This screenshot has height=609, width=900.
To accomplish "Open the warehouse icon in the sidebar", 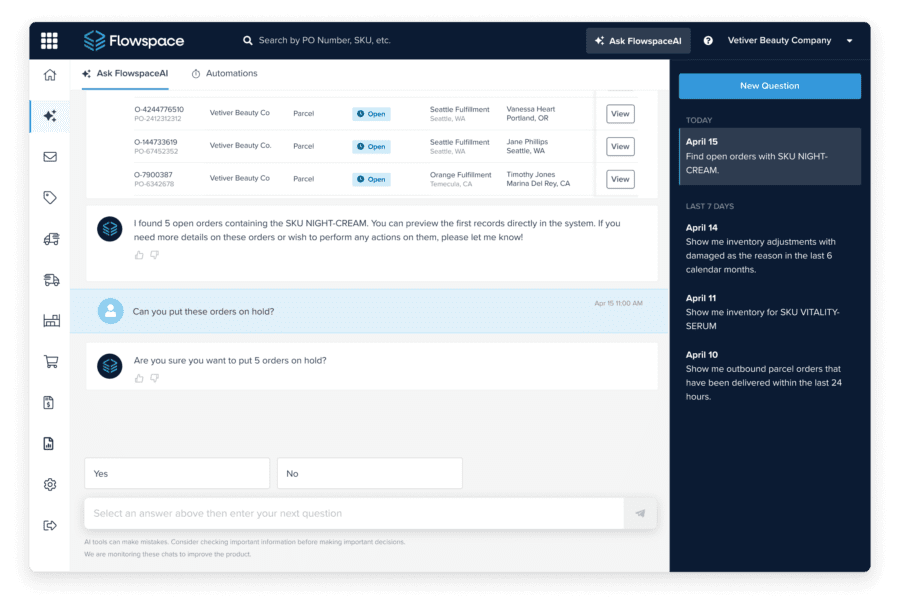I will [49, 321].
